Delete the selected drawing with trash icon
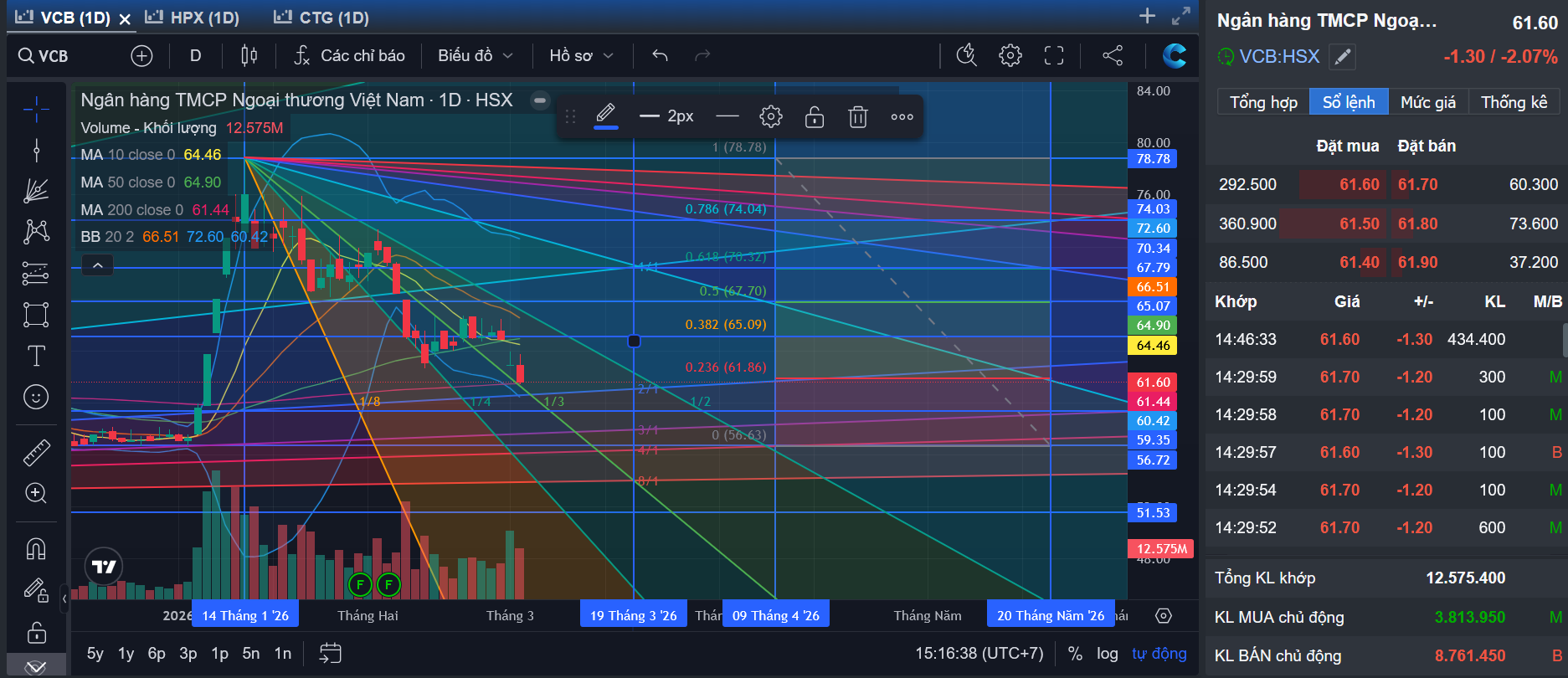 point(858,116)
